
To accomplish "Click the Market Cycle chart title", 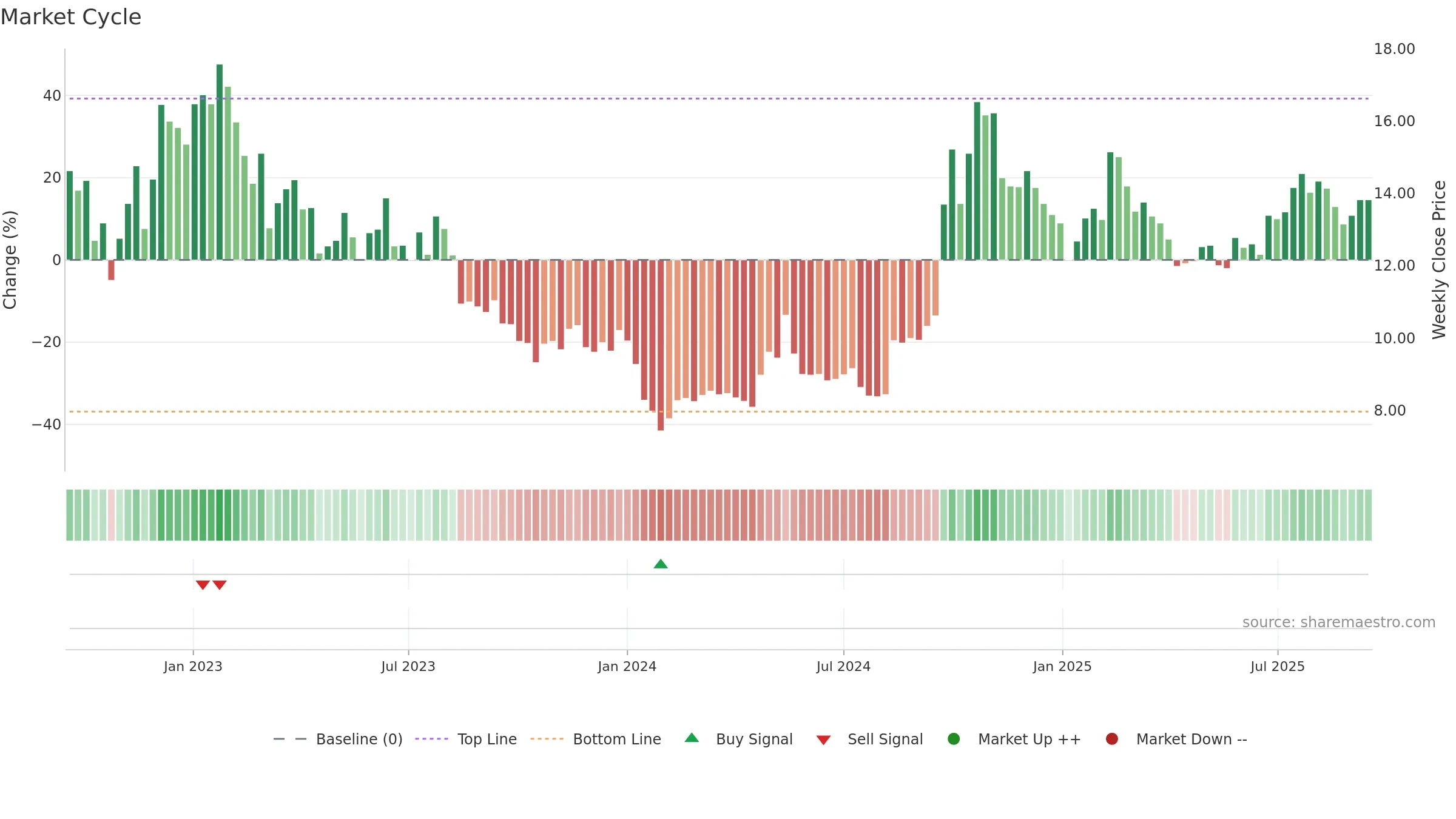I will pos(71,17).
